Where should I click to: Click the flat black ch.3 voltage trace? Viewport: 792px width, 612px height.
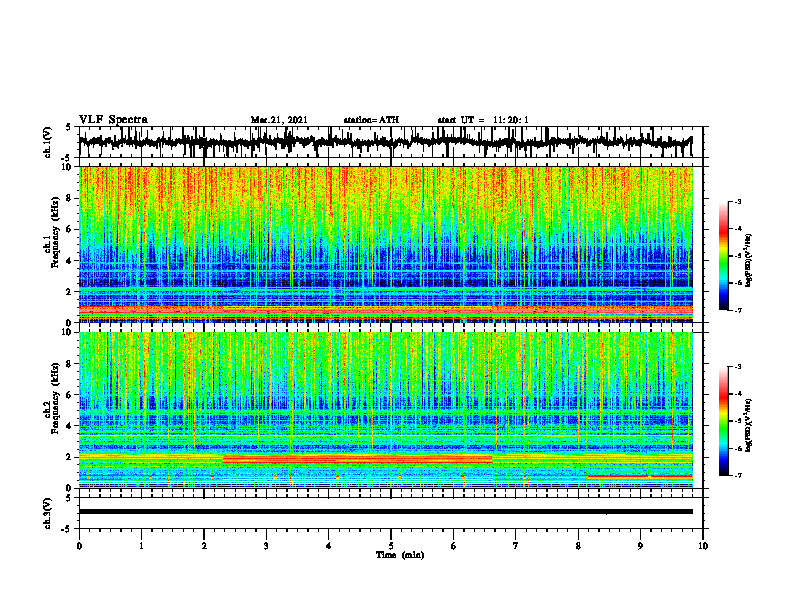click(x=385, y=512)
